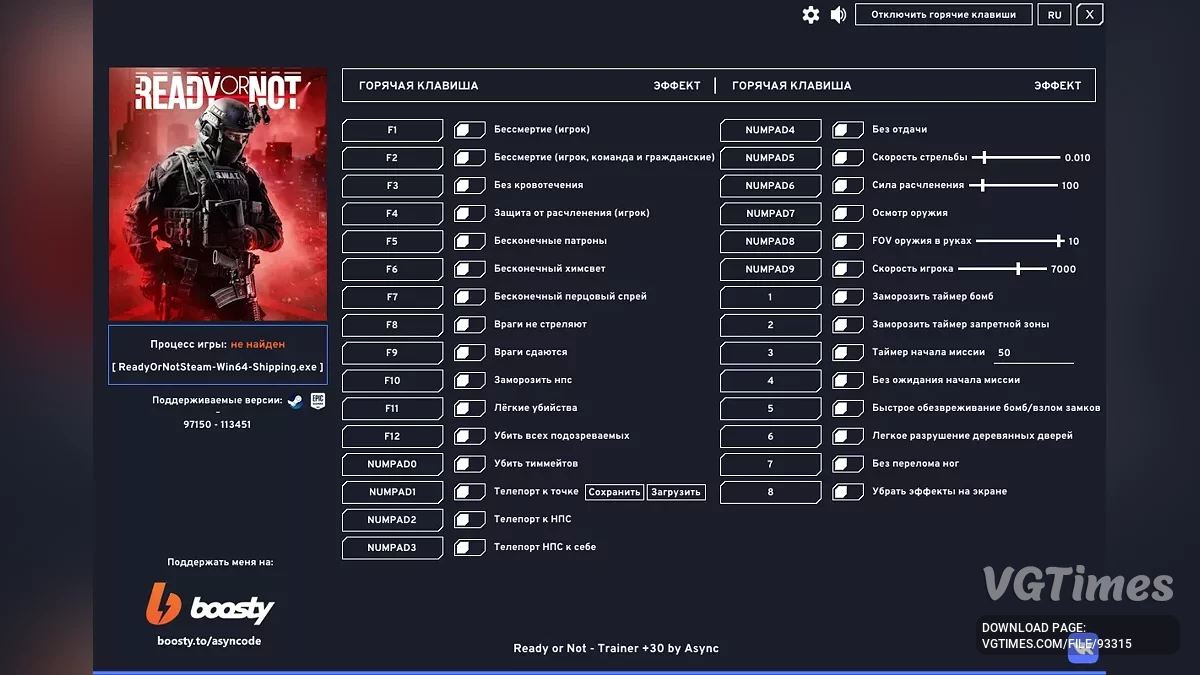Click the F5 hotkey box
The height and width of the screenshot is (675, 1200).
392,241
